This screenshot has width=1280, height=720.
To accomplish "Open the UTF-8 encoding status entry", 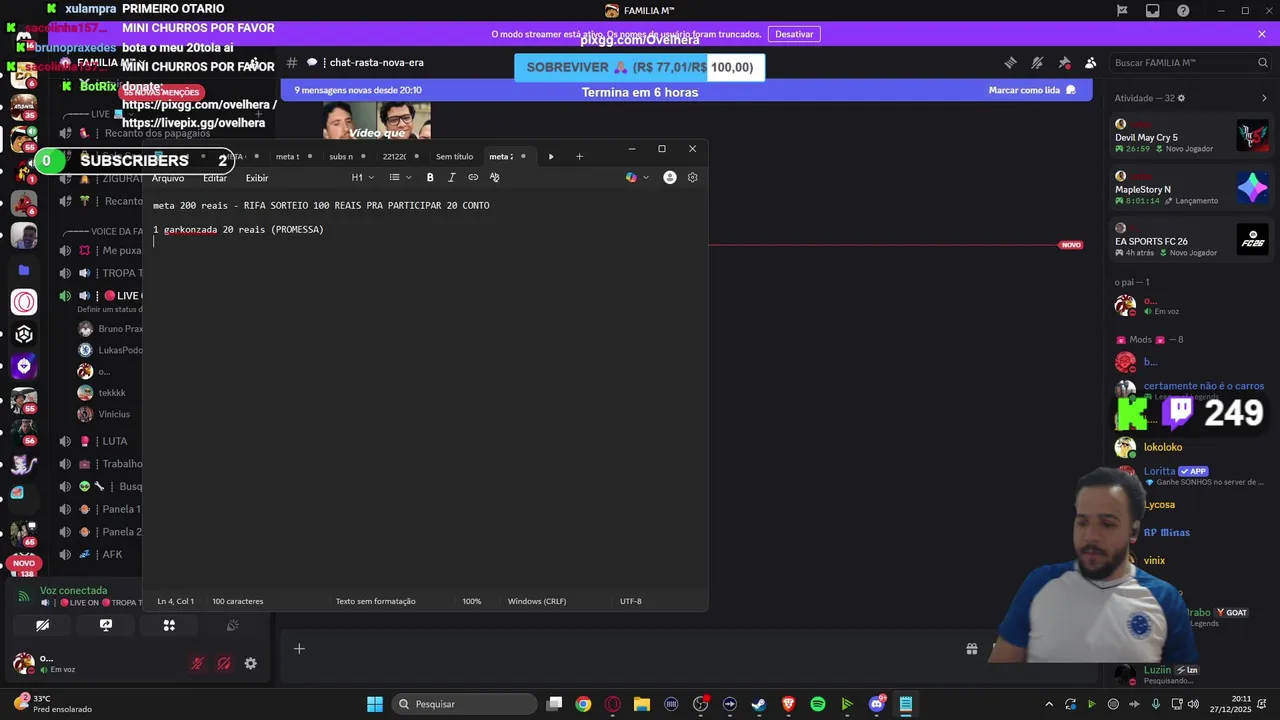I will 630,601.
